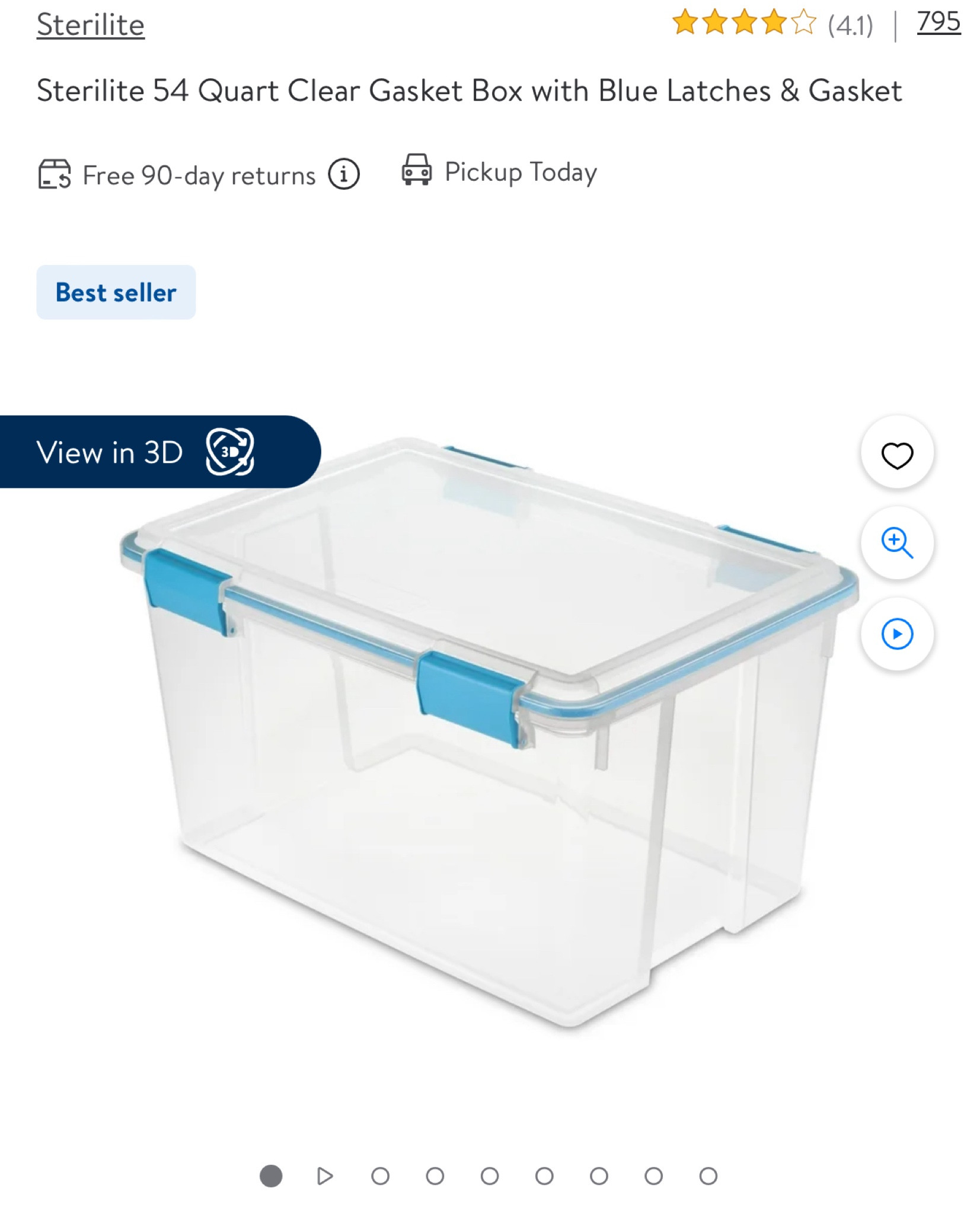Image resolution: width=980 pixels, height=1214 pixels.
Task: Tap the Pickup Today car icon
Action: coord(417,170)
